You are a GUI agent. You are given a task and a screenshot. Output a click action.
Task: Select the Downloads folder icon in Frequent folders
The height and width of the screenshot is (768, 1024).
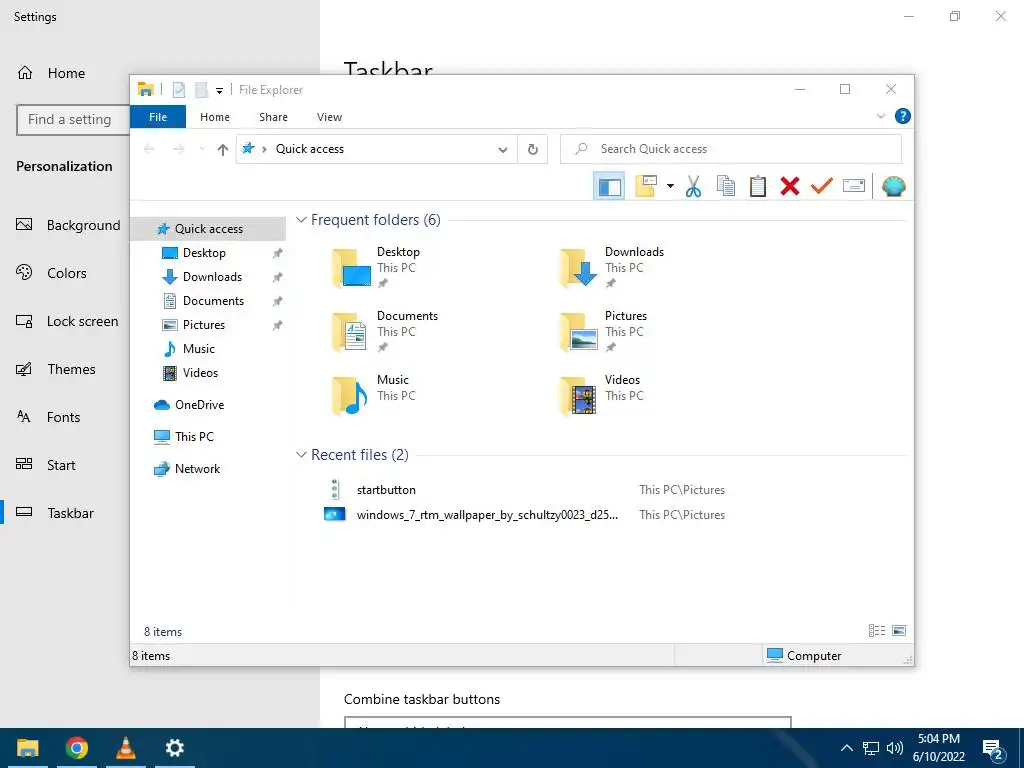point(579,267)
